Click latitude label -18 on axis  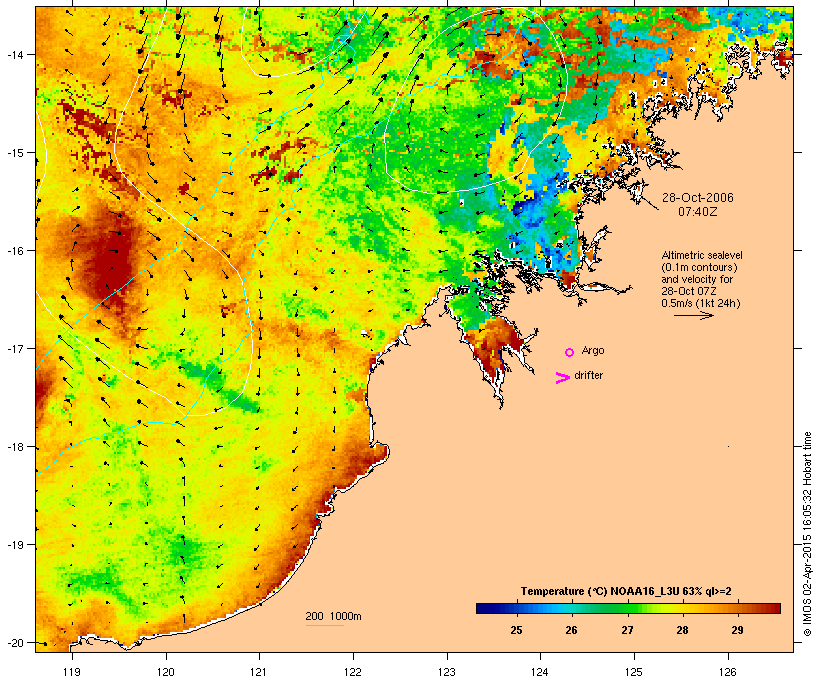(x=14, y=446)
